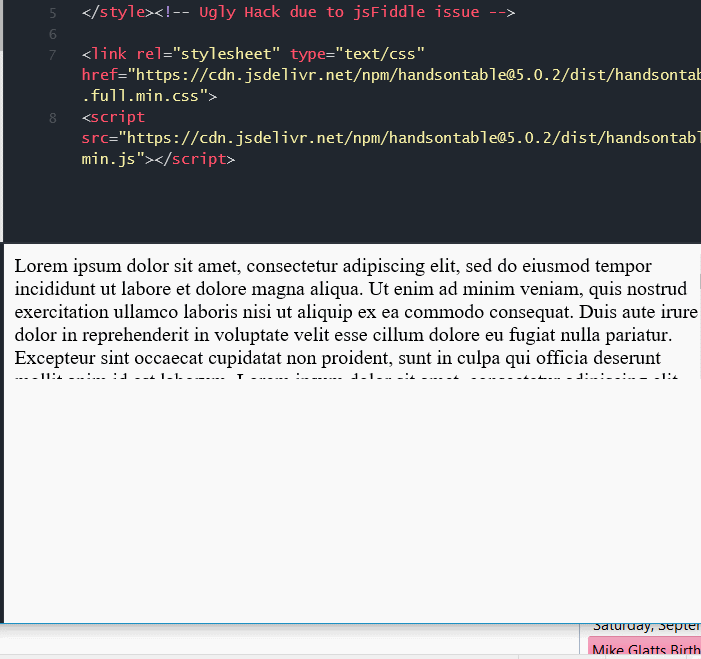Click the '<link rel="stylesheet"' code text
Image resolution: width=701 pixels, height=659 pixels.
tap(181, 54)
